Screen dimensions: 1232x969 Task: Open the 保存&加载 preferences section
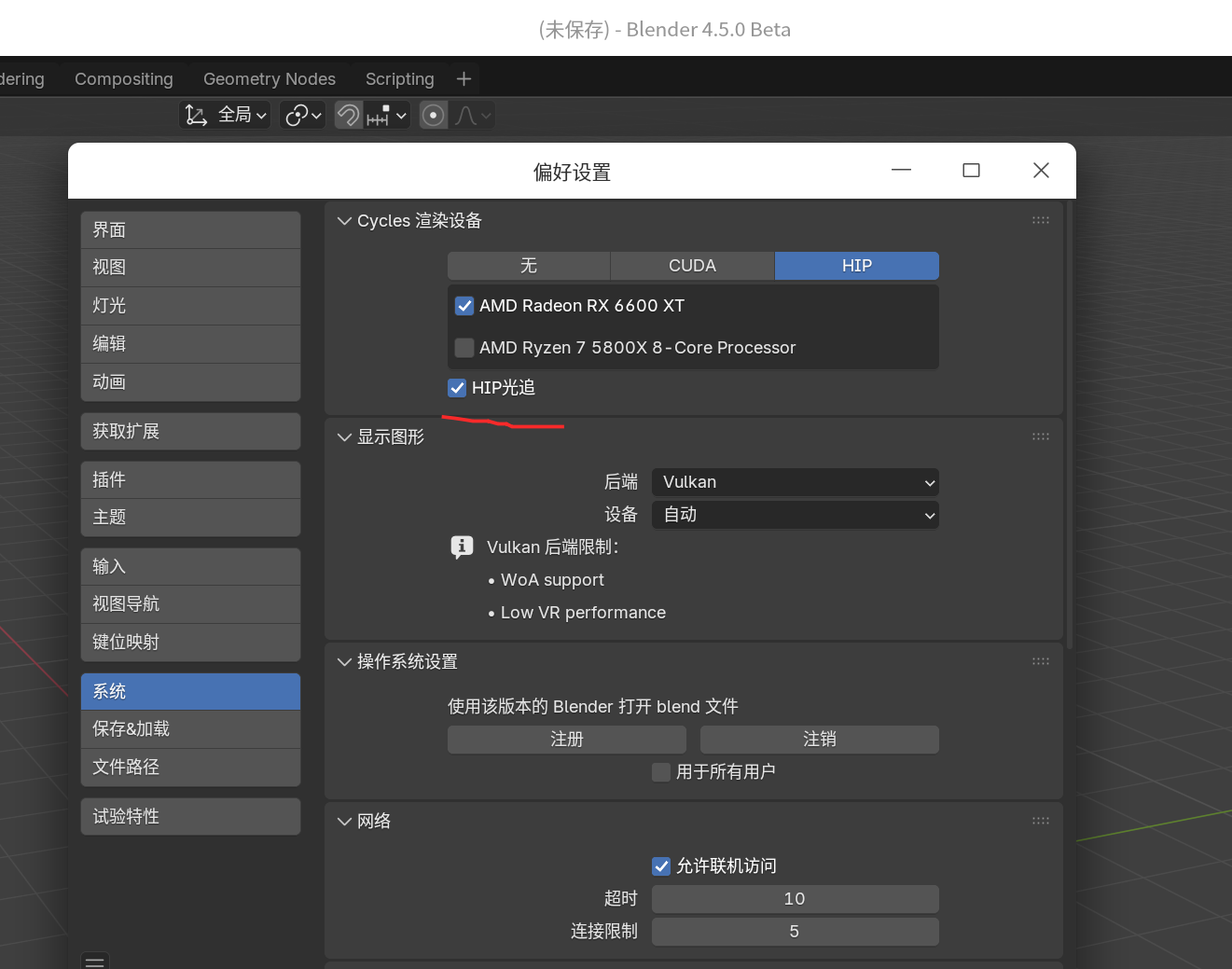pyautogui.click(x=190, y=729)
